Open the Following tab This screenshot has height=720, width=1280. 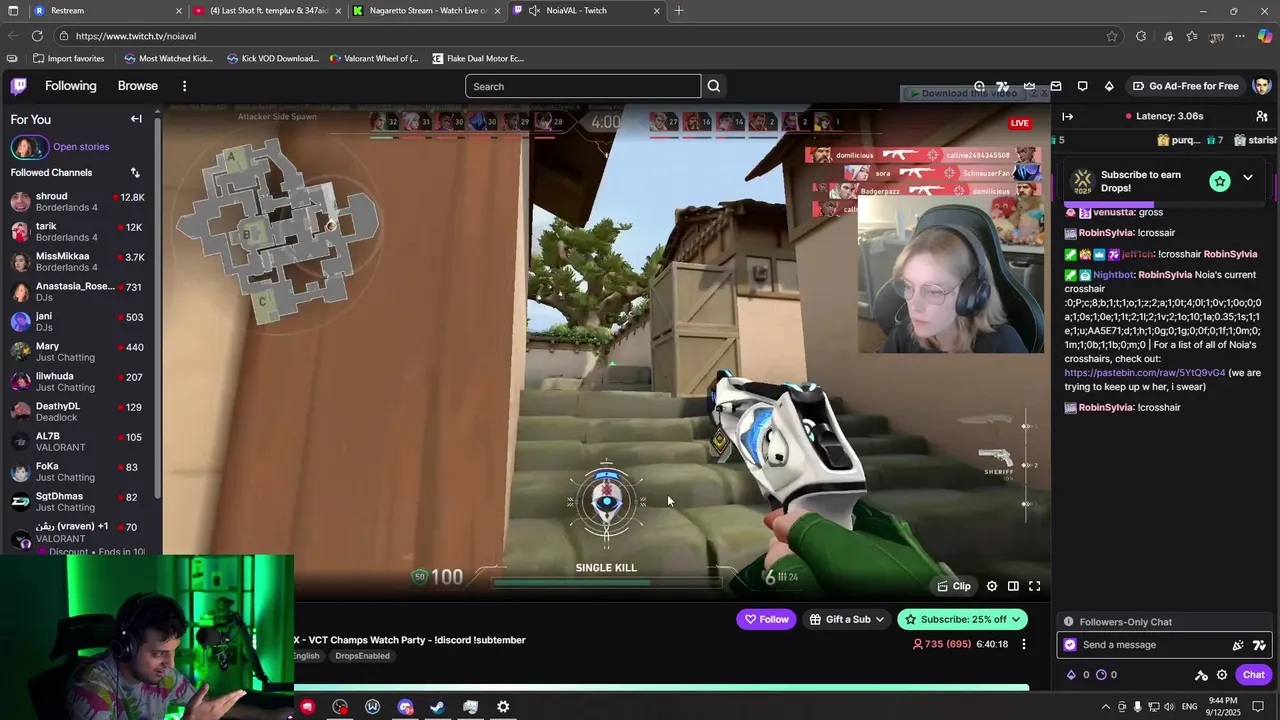(x=70, y=86)
